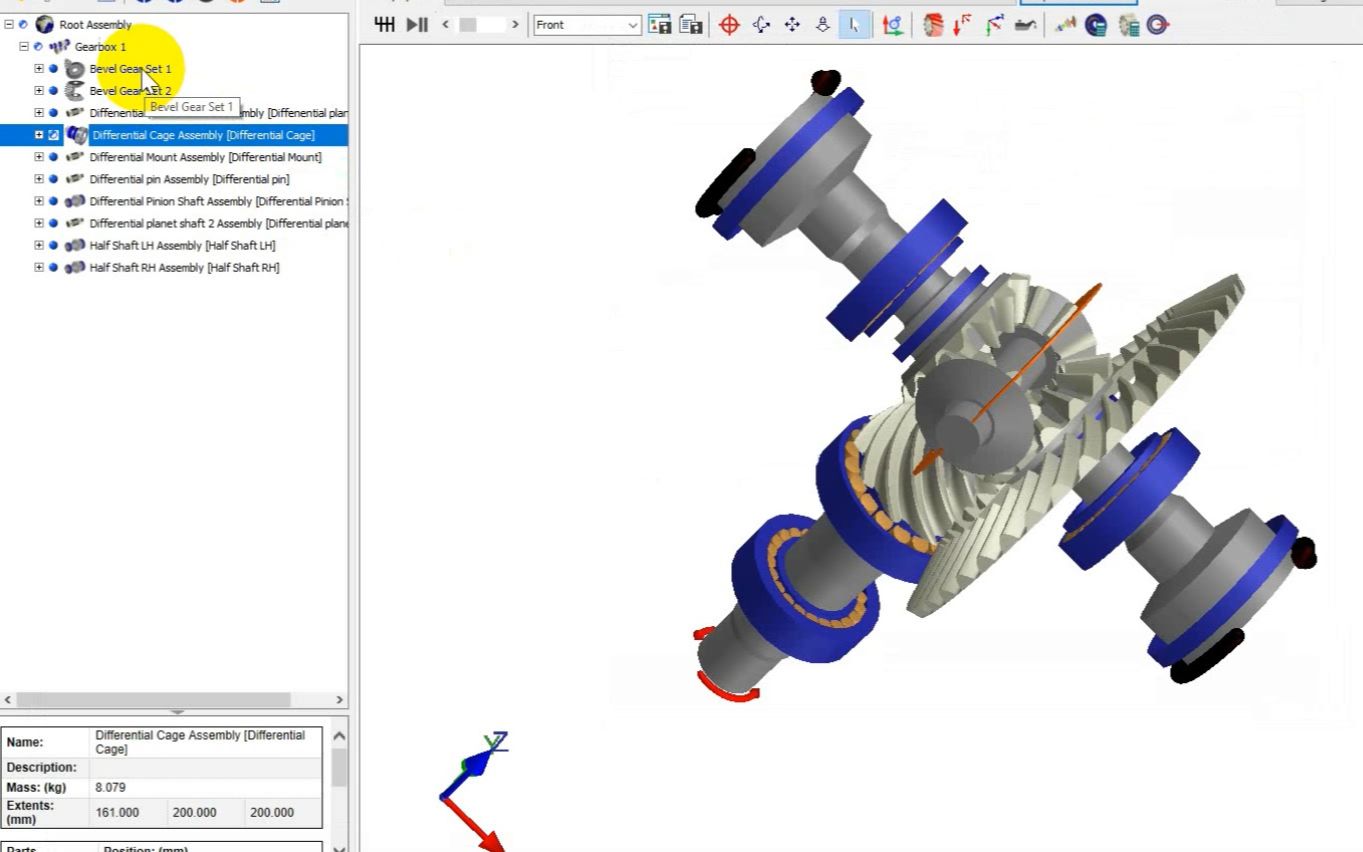This screenshot has height=852, width=1363.
Task: Click the second save-view icon with floppy disk
Action: pyautogui.click(x=691, y=25)
